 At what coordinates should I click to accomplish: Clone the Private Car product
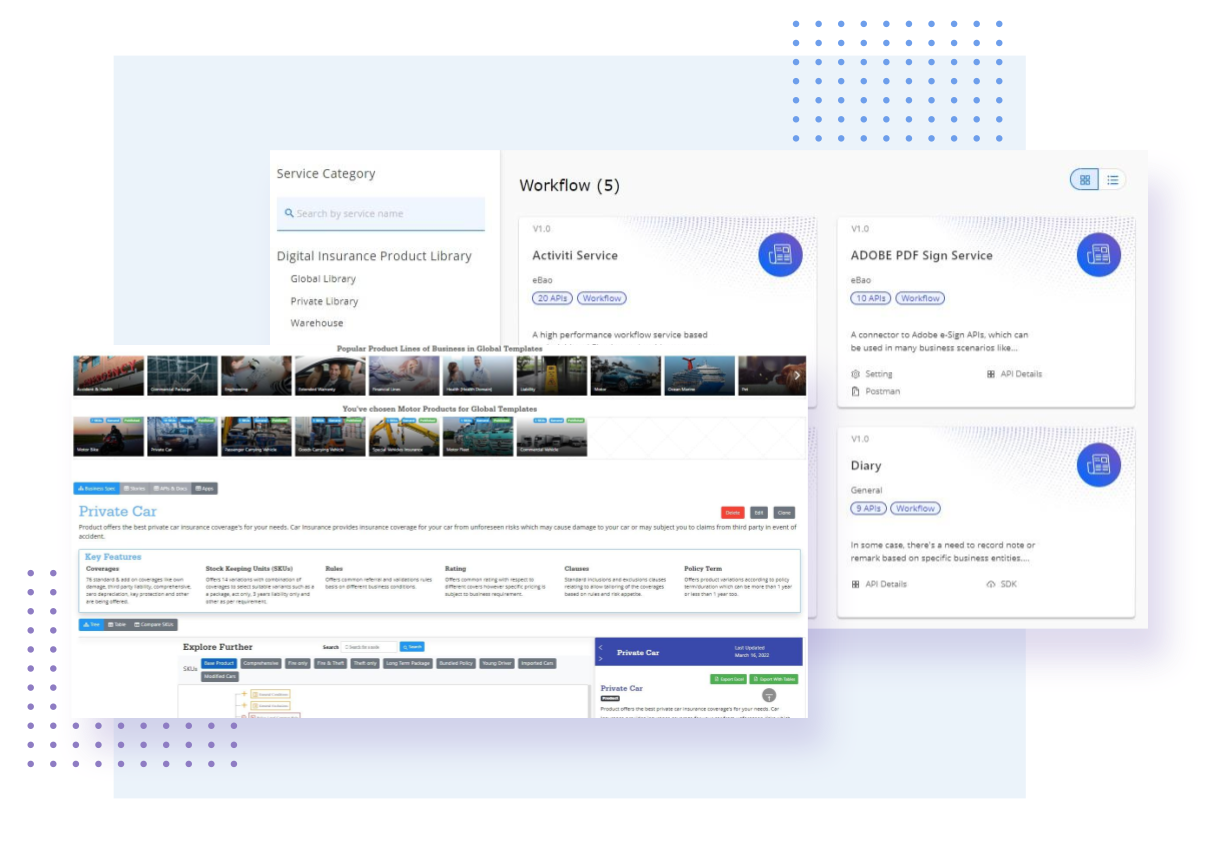click(784, 512)
